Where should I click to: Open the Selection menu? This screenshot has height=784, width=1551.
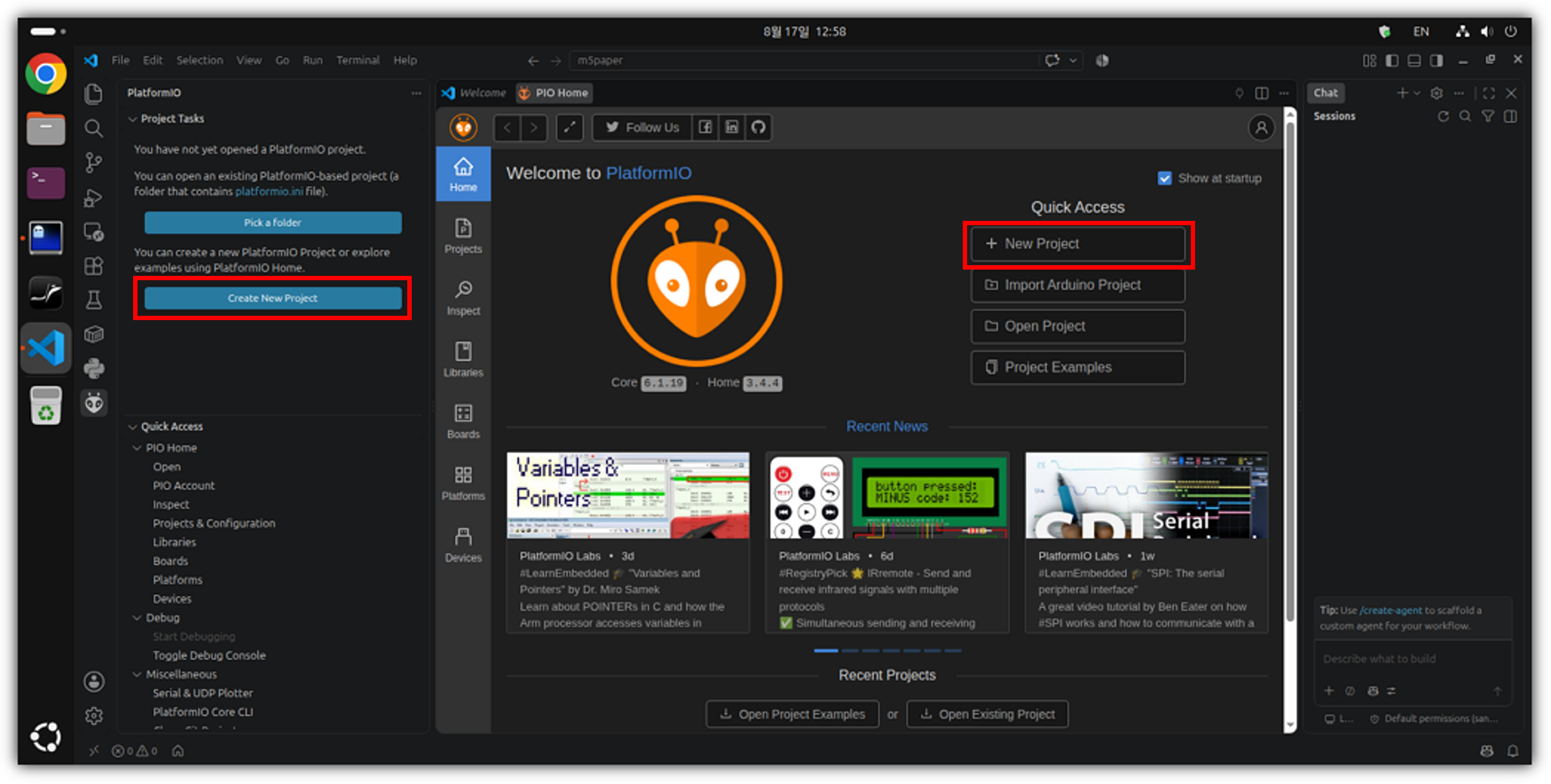tap(200, 60)
